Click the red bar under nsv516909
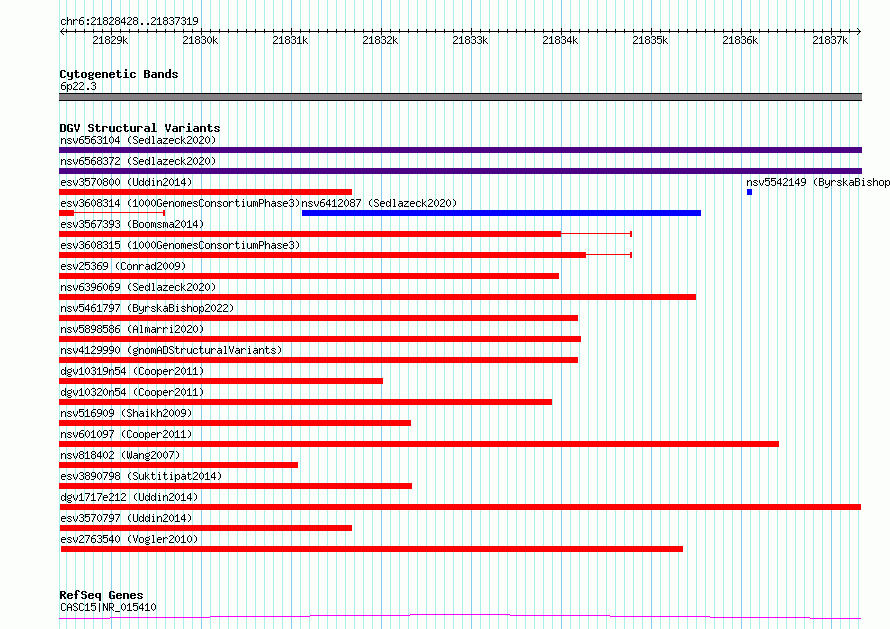The height and width of the screenshot is (629, 890). click(x=235, y=423)
